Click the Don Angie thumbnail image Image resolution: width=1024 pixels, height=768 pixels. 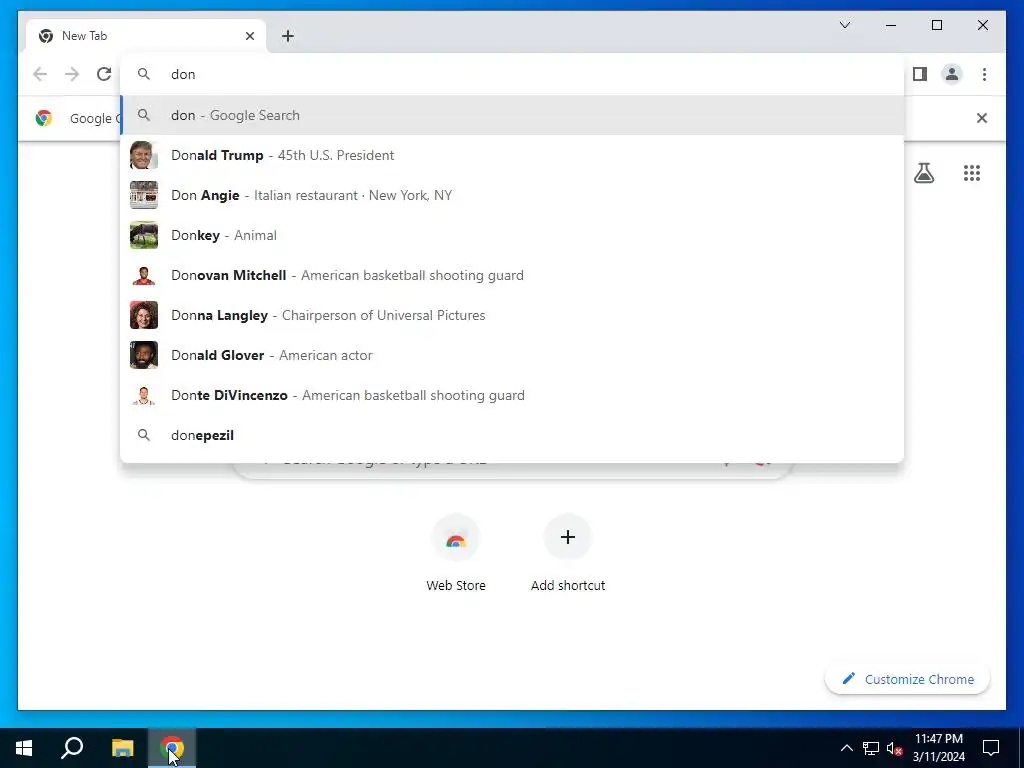tap(144, 195)
